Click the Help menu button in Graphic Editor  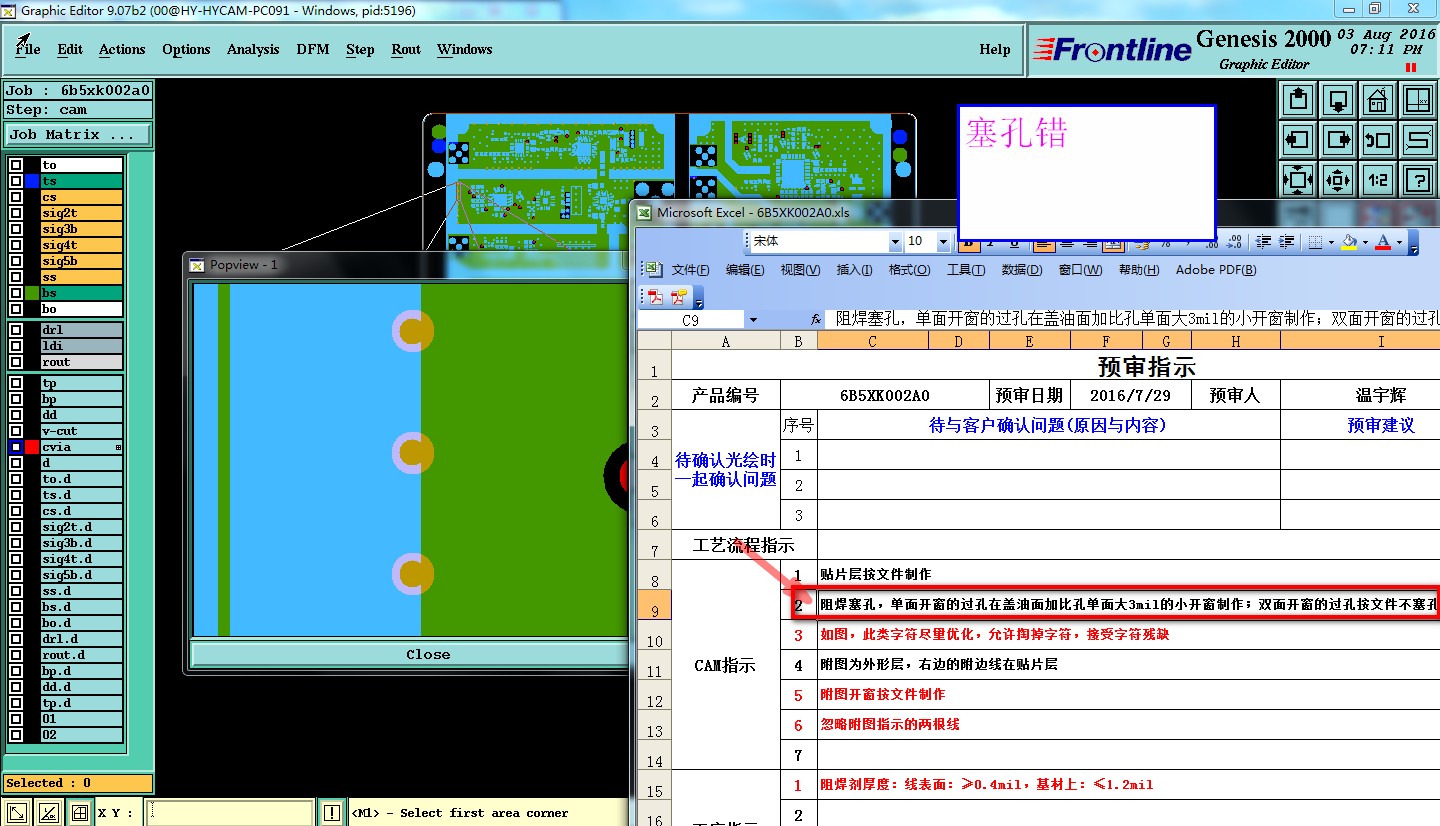point(994,49)
